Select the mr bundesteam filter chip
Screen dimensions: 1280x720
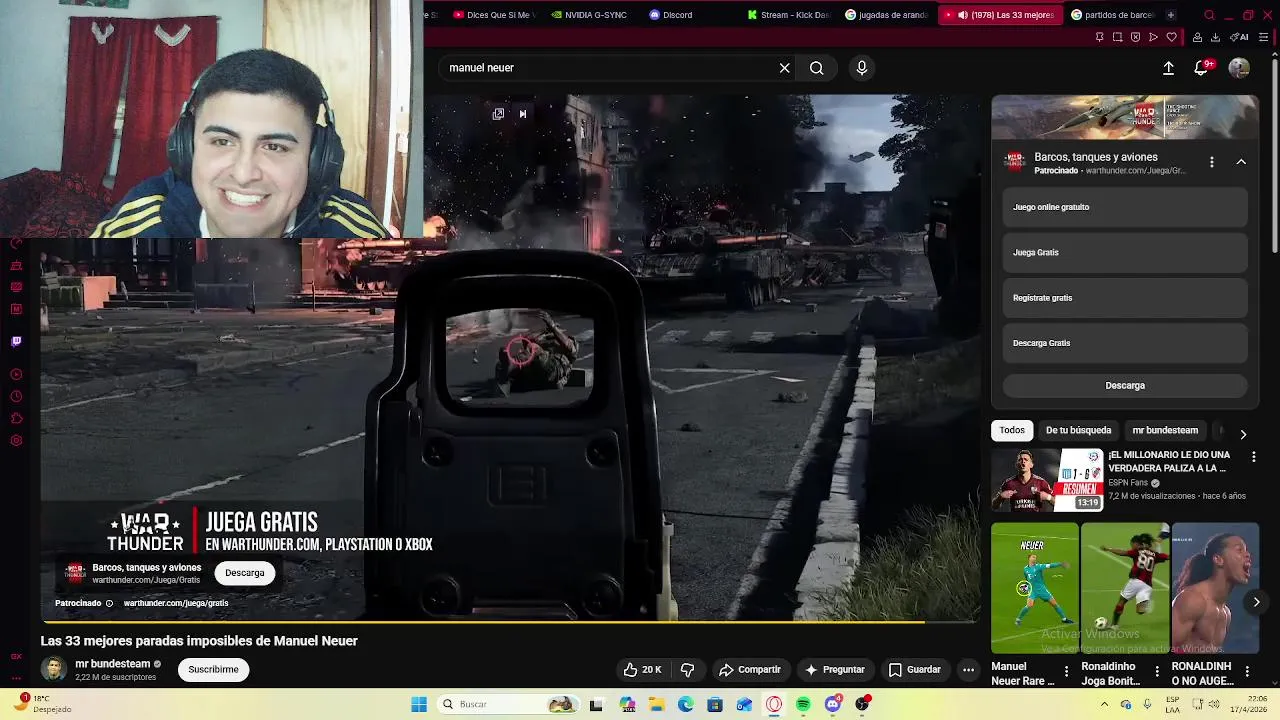pos(1165,430)
